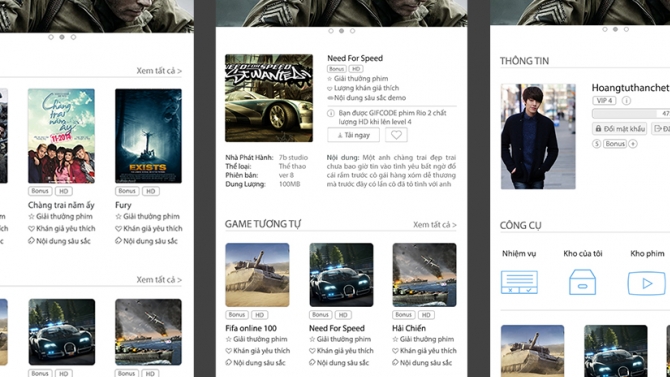The height and width of the screenshot is (377, 670).
Task: Click the Bonus label in the profile section
Action: coord(615,144)
